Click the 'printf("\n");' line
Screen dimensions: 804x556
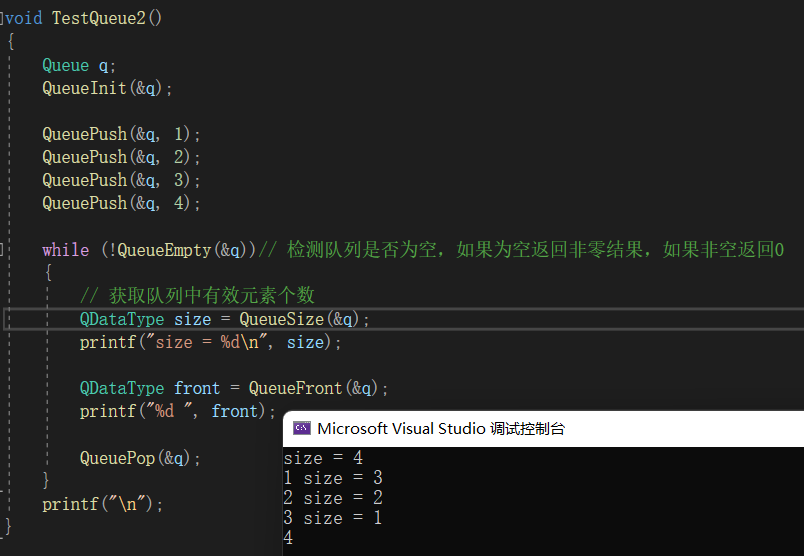[x=102, y=505]
